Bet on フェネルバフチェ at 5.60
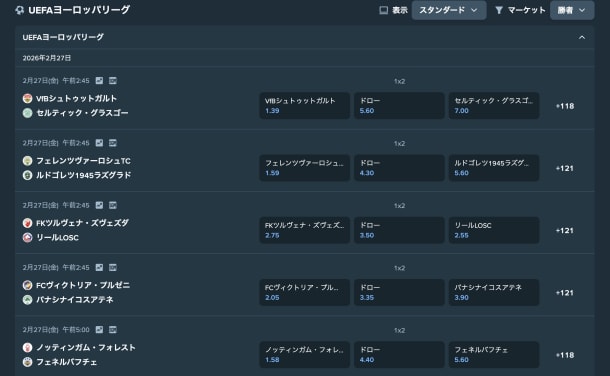The image size is (610, 376). pyautogui.click(x=494, y=354)
